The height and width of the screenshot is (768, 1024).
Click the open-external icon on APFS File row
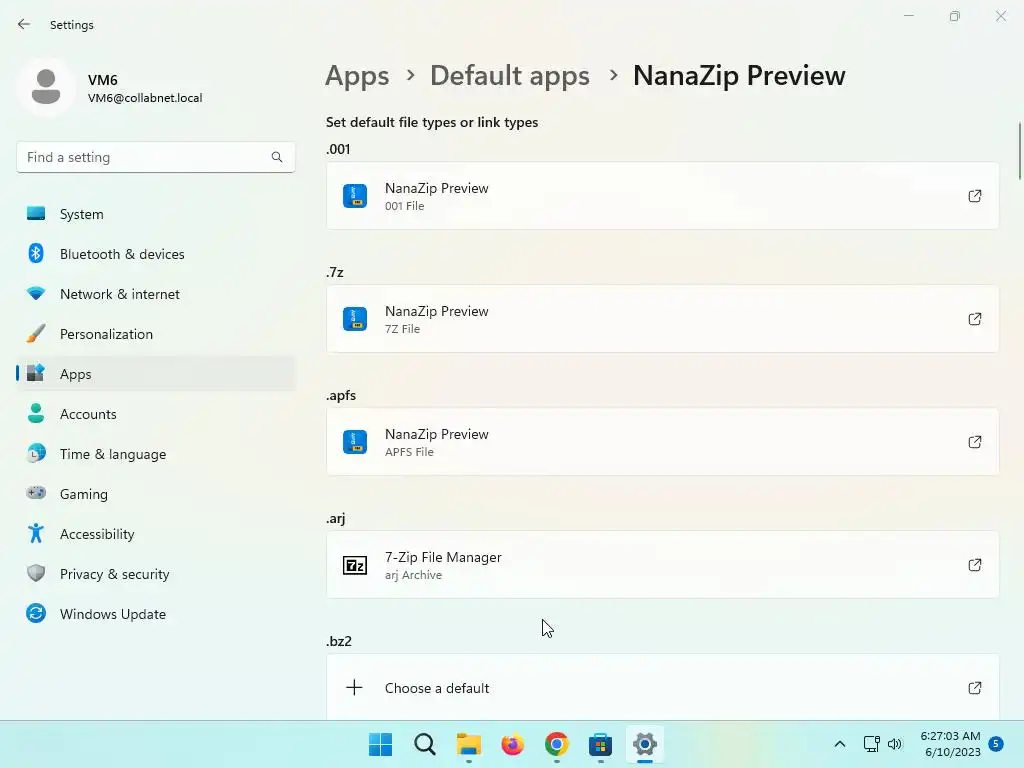[974, 442]
